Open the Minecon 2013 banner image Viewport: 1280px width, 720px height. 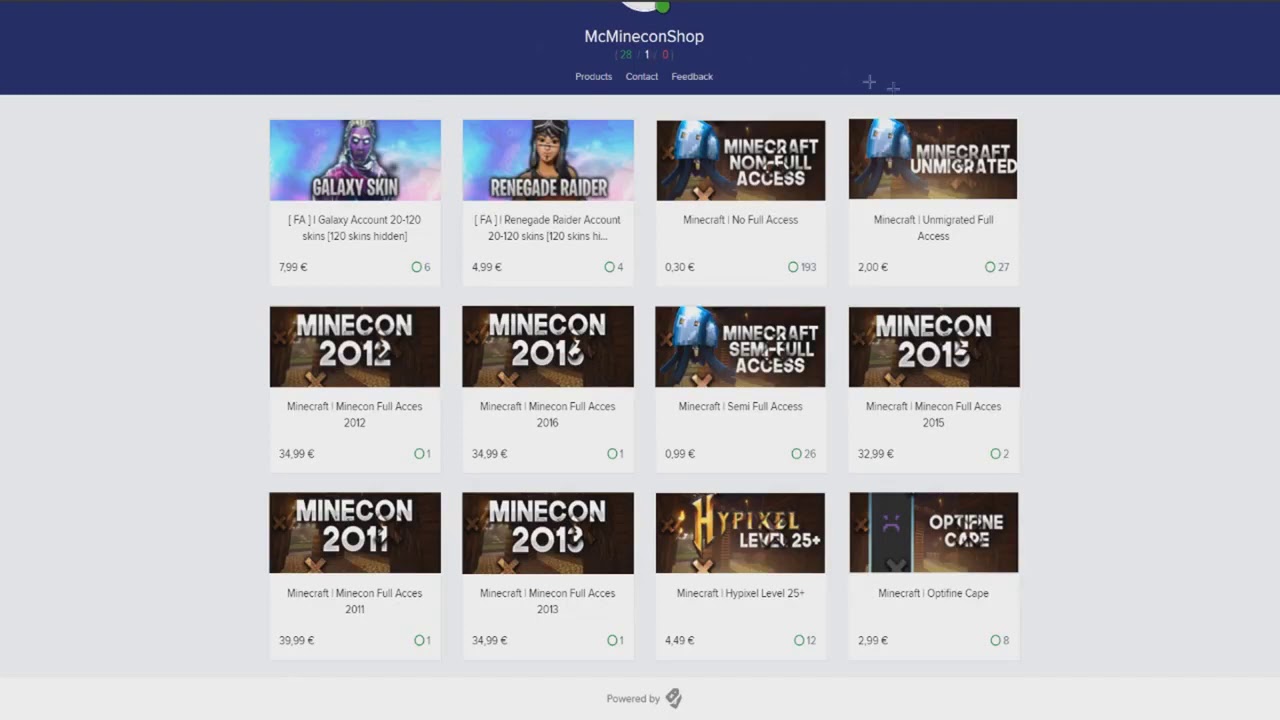pyautogui.click(x=548, y=533)
